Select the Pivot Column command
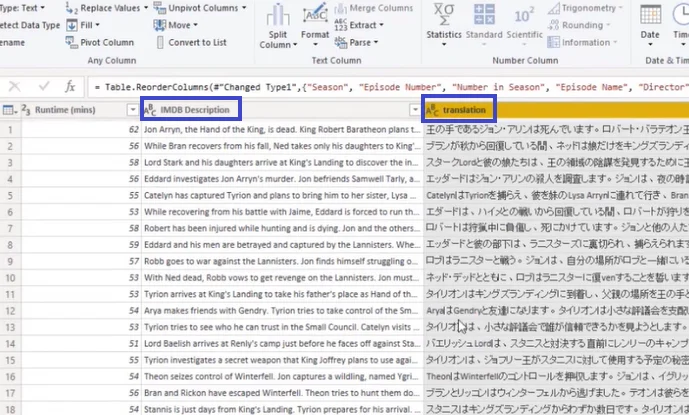The image size is (689, 415). pyautogui.click(x=100, y=42)
